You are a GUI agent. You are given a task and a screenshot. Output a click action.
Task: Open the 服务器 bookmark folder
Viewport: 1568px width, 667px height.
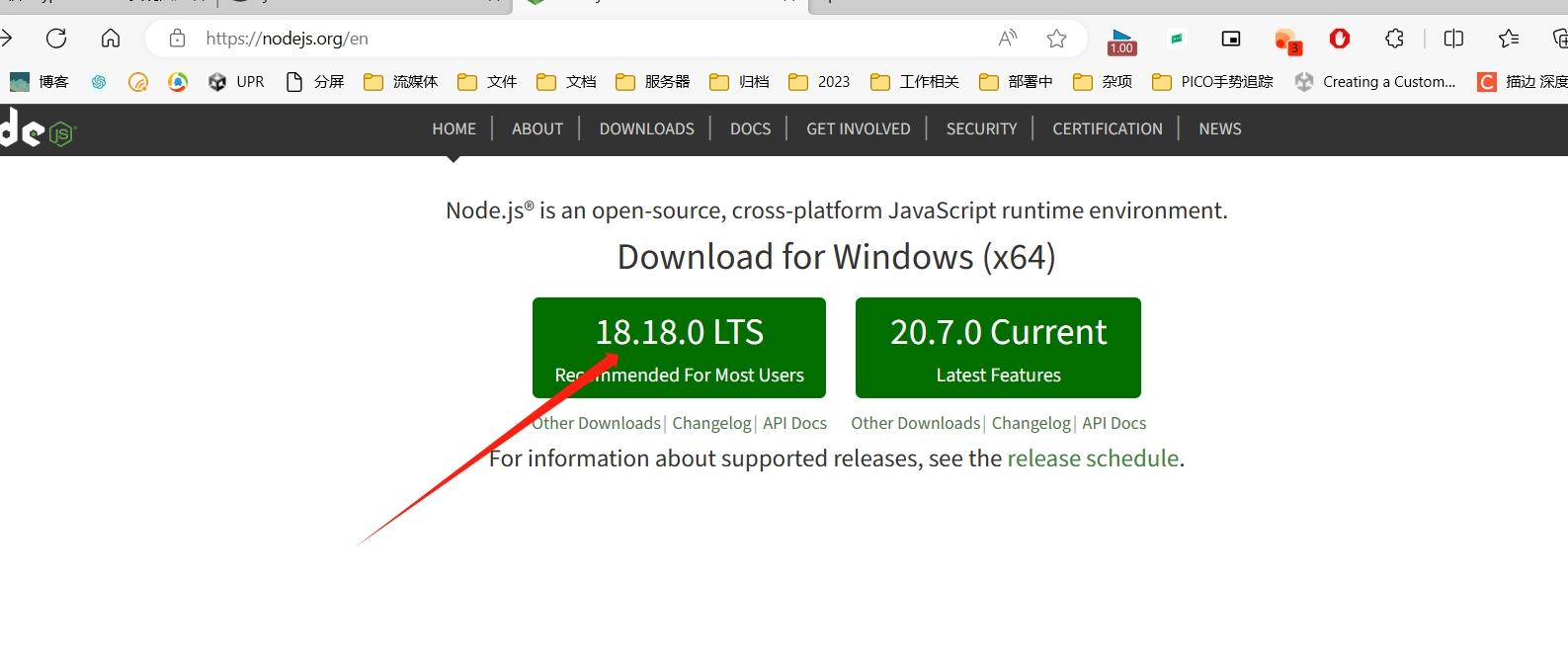point(652,82)
